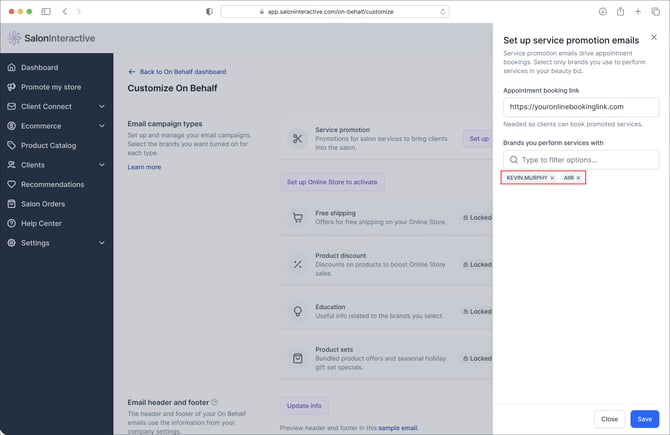Expand the Client Connect chevron
Screen dimensions: 670x435
(102, 106)
